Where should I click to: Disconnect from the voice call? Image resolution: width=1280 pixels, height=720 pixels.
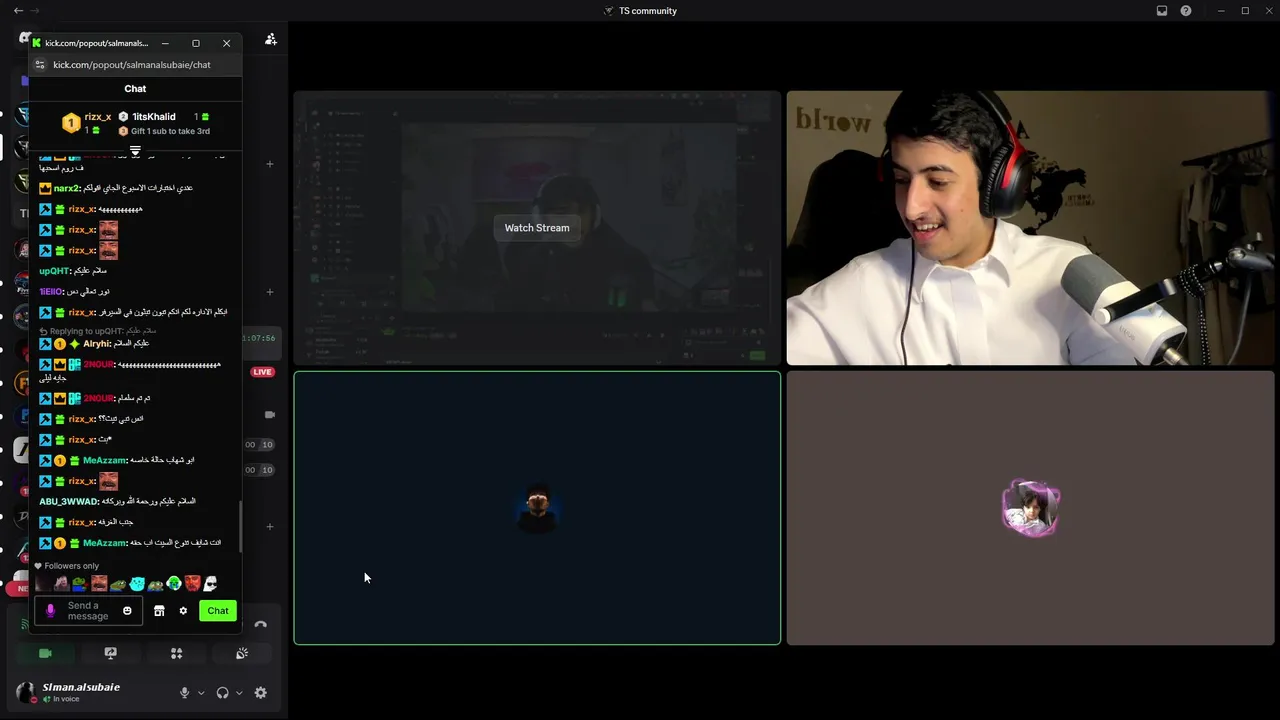pos(260,625)
